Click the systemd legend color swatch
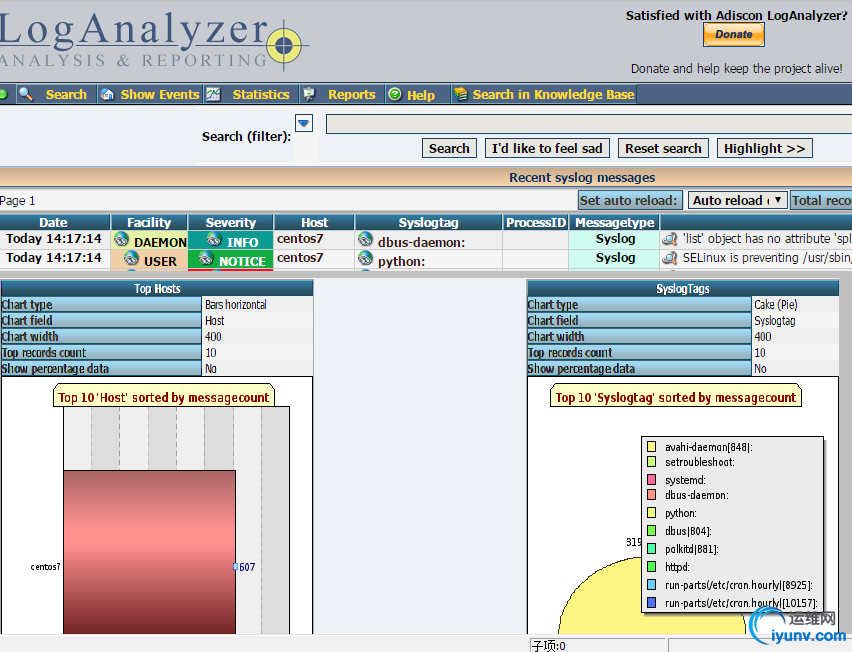Image resolution: width=852 pixels, height=652 pixels. pos(651,480)
